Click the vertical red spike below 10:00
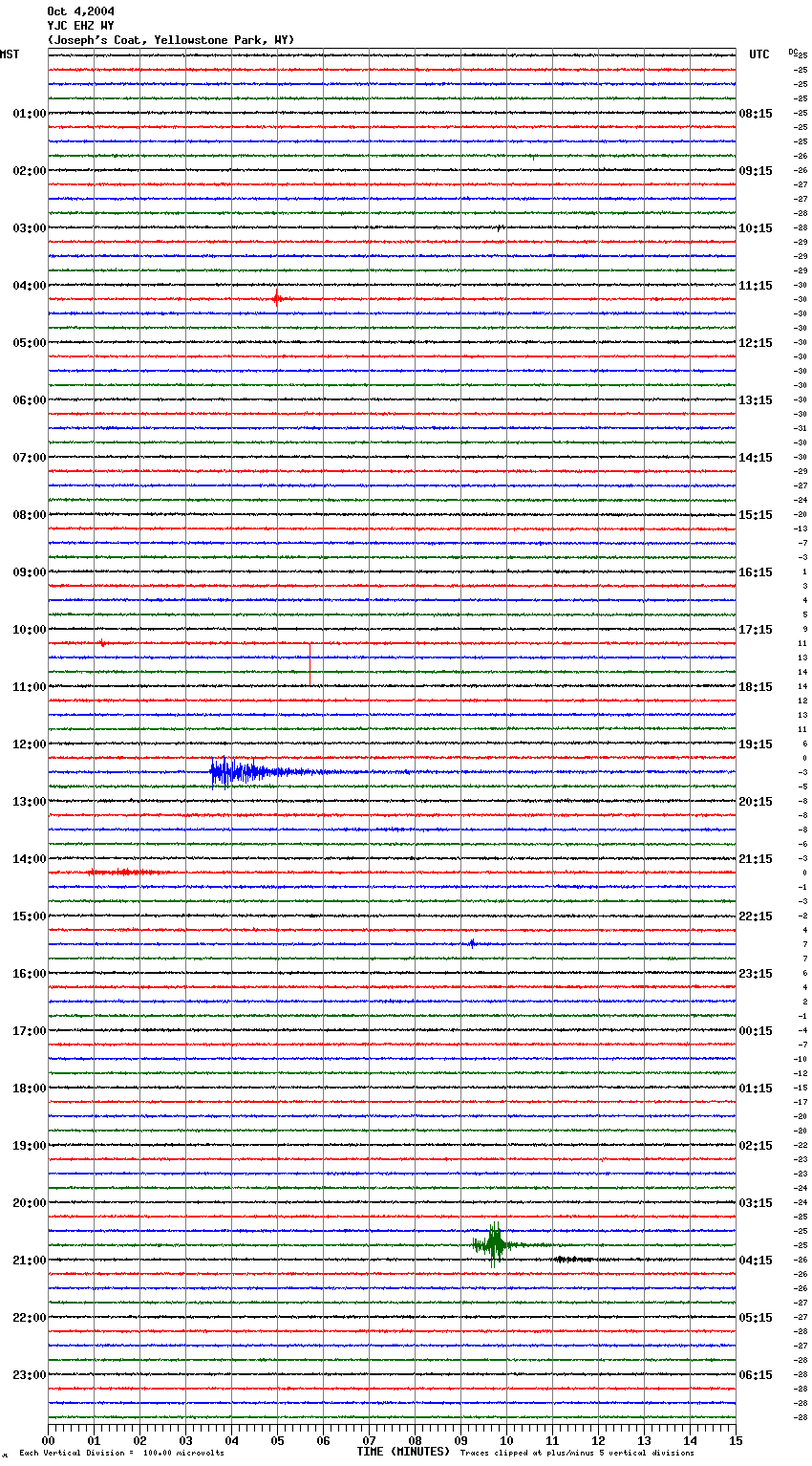812x1466 pixels. click(310, 664)
